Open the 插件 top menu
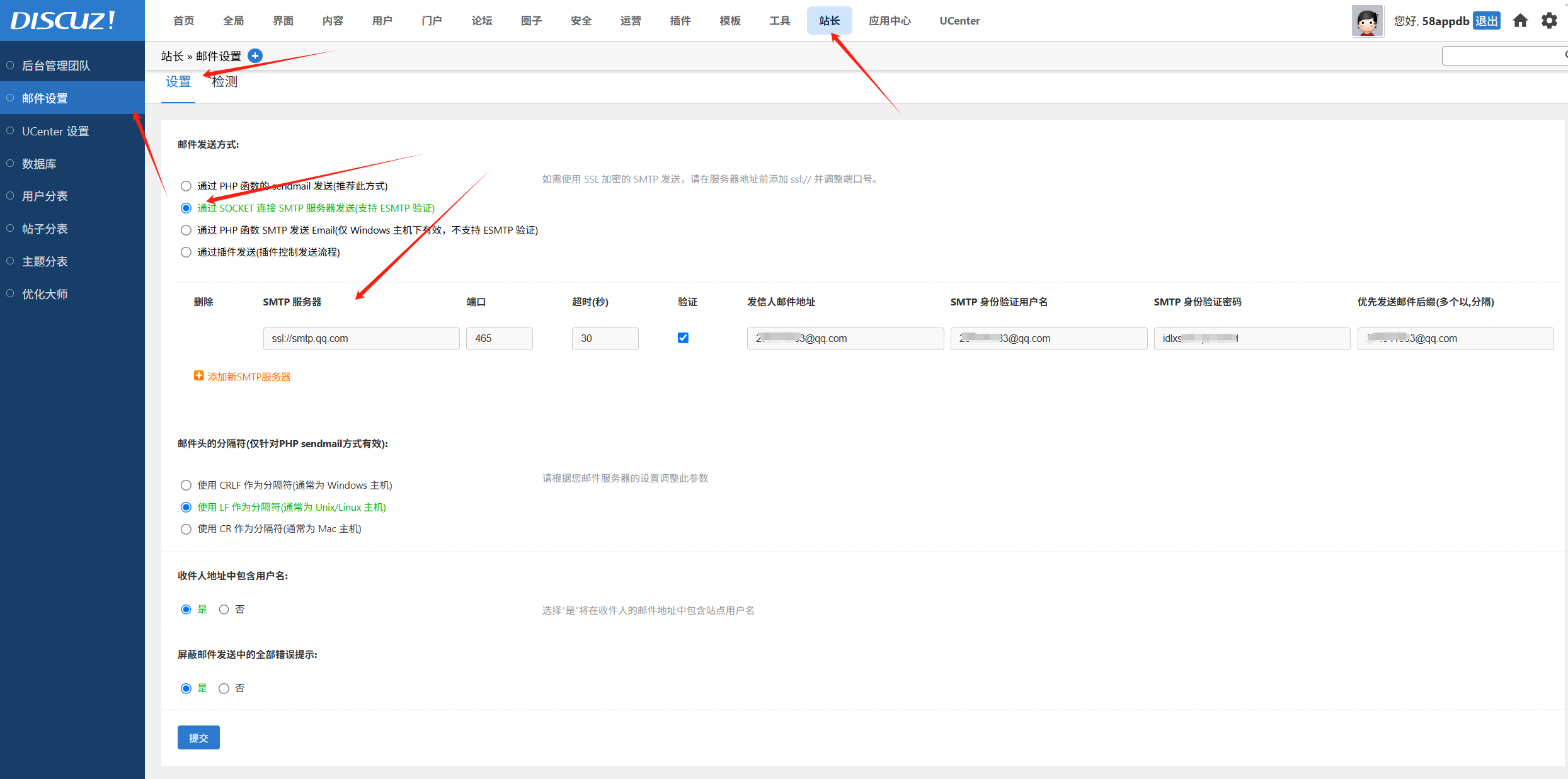Image resolution: width=1568 pixels, height=779 pixels. point(680,21)
